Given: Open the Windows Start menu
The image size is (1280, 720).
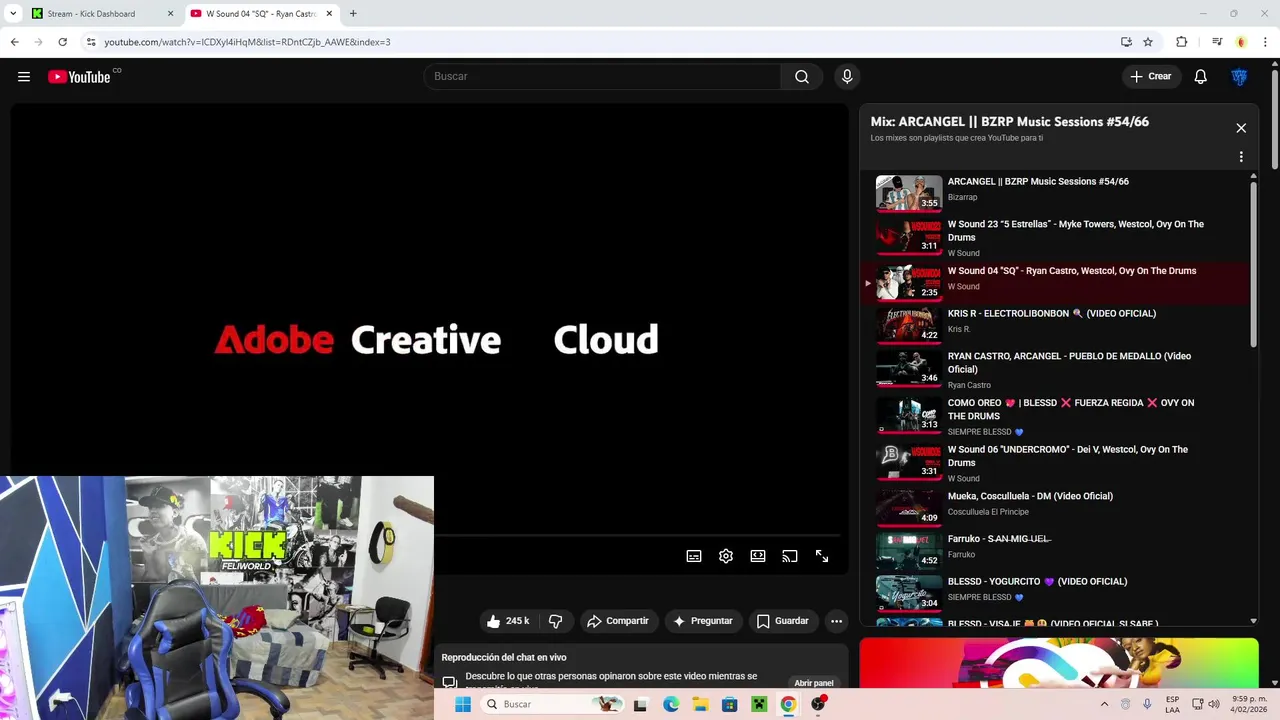Looking at the screenshot, I should (x=463, y=704).
